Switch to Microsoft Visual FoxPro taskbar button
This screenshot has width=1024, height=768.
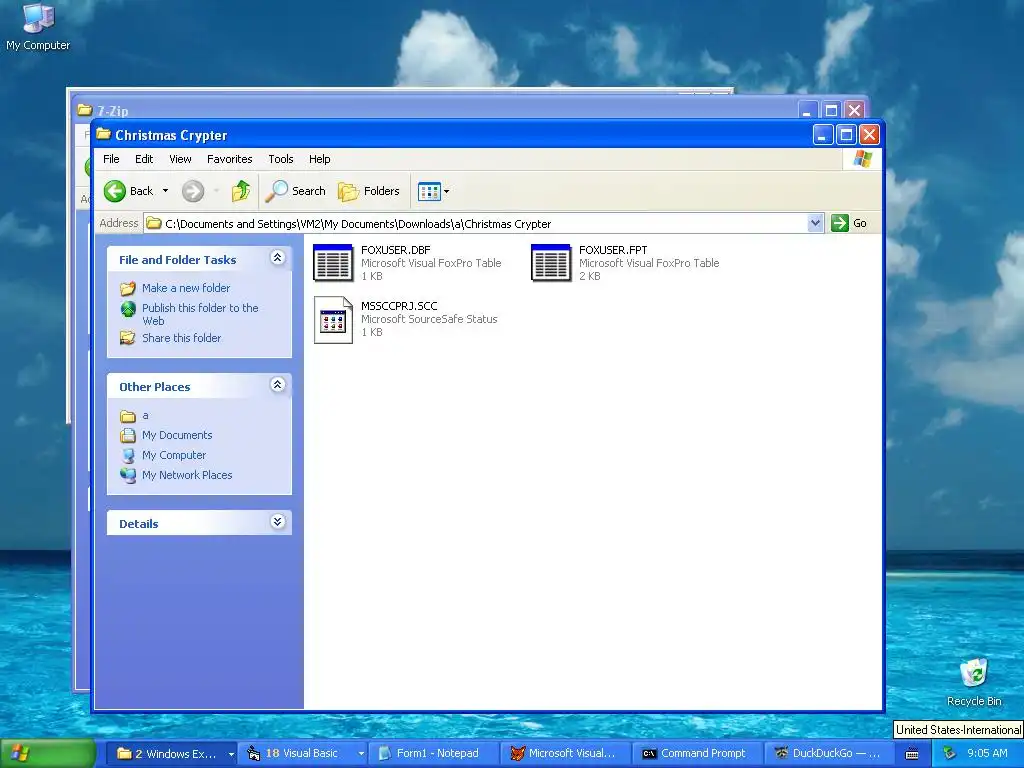(566, 753)
